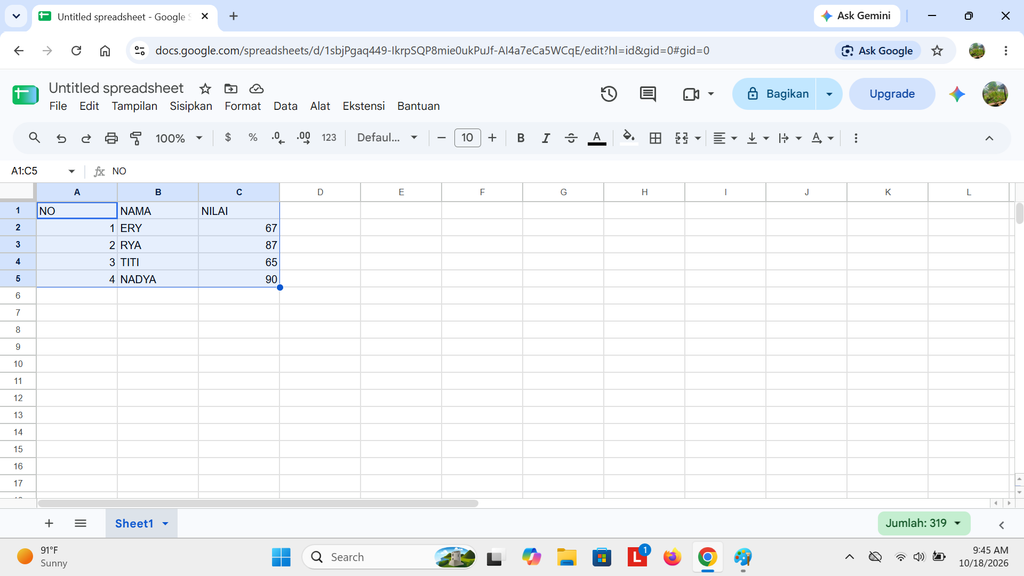
Task: Select column D header
Action: coord(320,192)
